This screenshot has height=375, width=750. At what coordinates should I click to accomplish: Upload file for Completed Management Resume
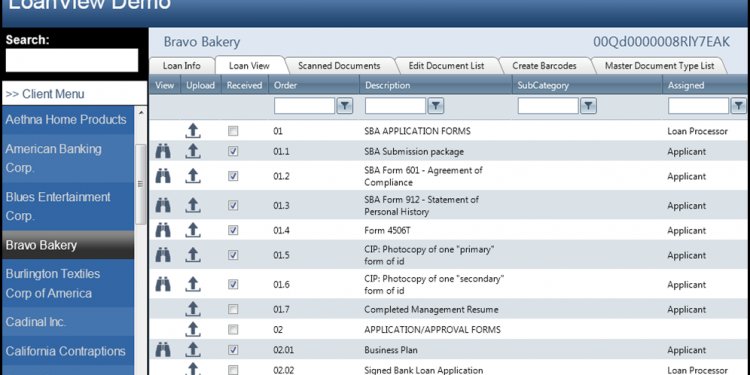point(193,309)
